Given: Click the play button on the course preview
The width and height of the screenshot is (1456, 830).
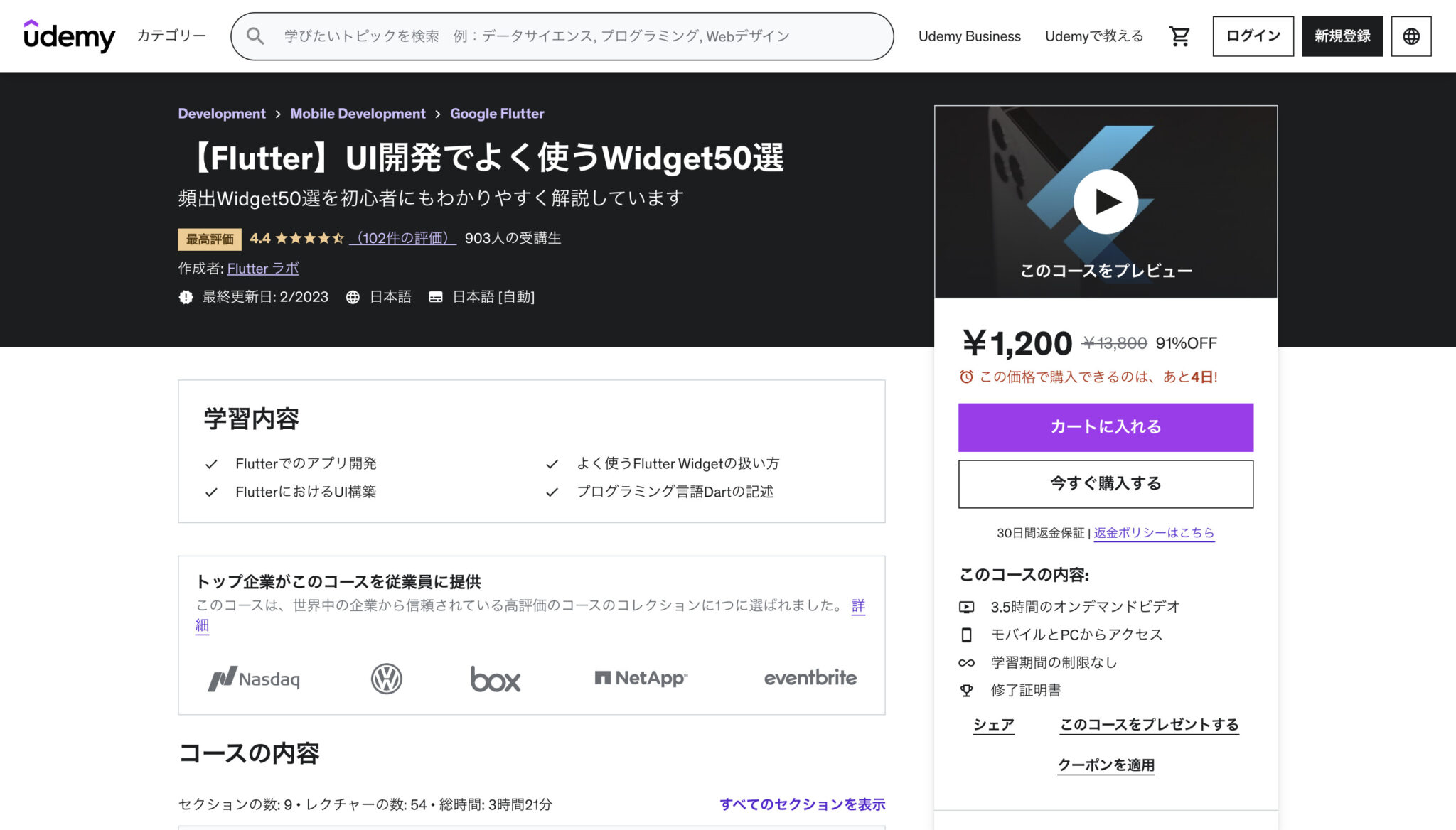Looking at the screenshot, I should [x=1105, y=201].
